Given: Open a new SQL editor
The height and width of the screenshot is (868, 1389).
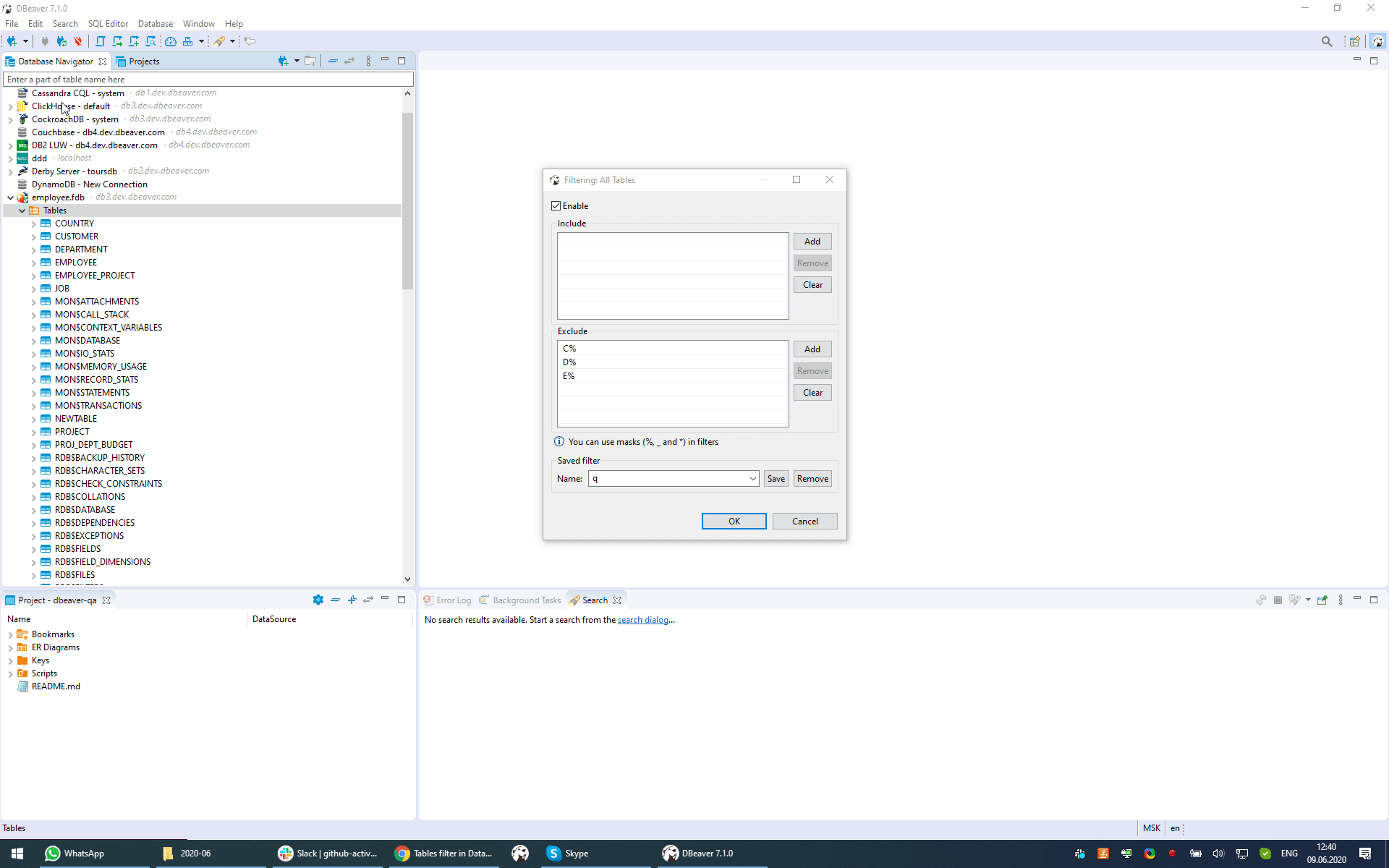Looking at the screenshot, I should 100,41.
